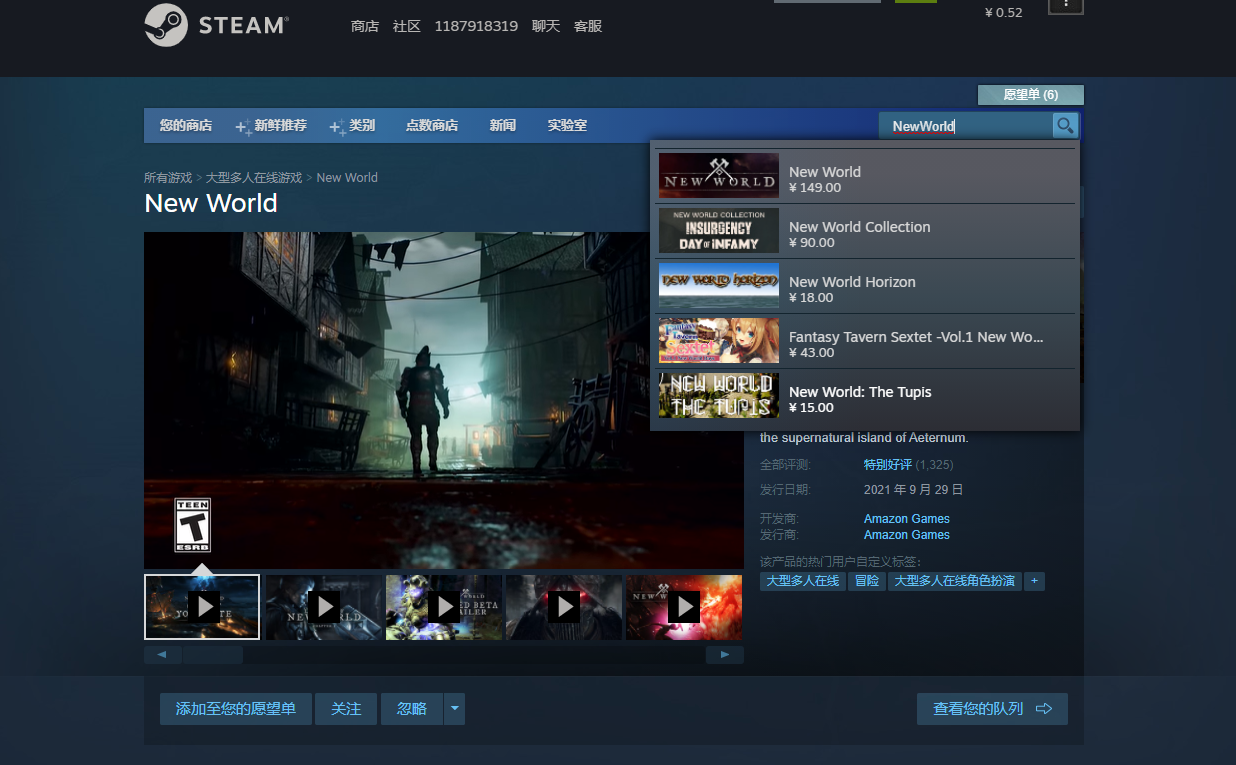
Task: Click the wallet balance ¥ 0.52
Action: click(1004, 13)
